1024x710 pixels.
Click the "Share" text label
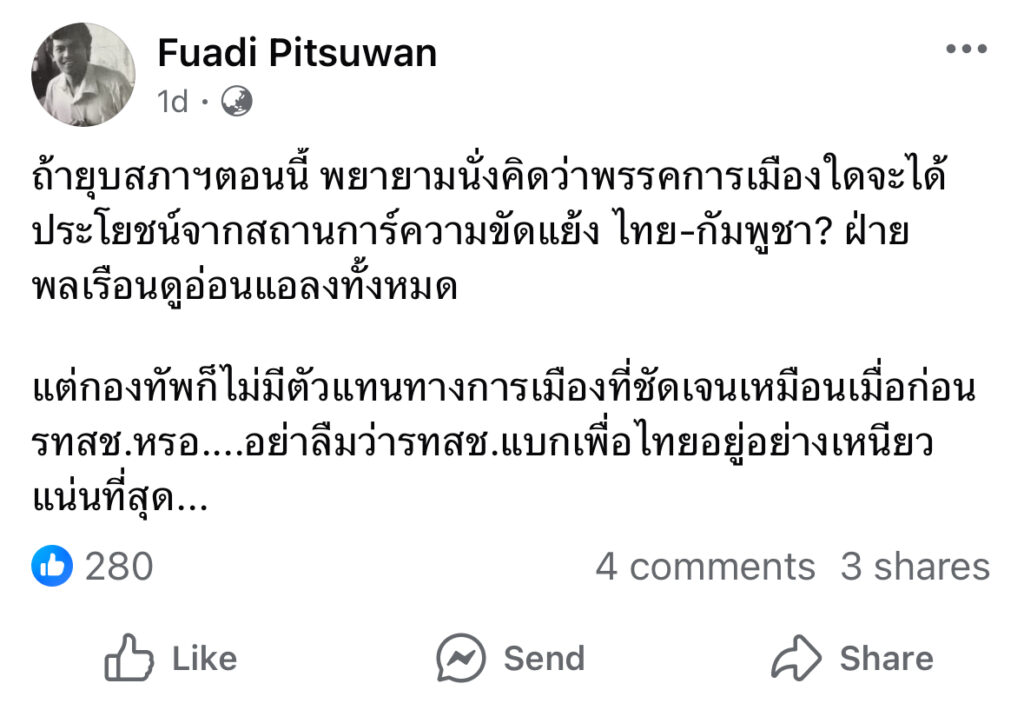click(886, 658)
